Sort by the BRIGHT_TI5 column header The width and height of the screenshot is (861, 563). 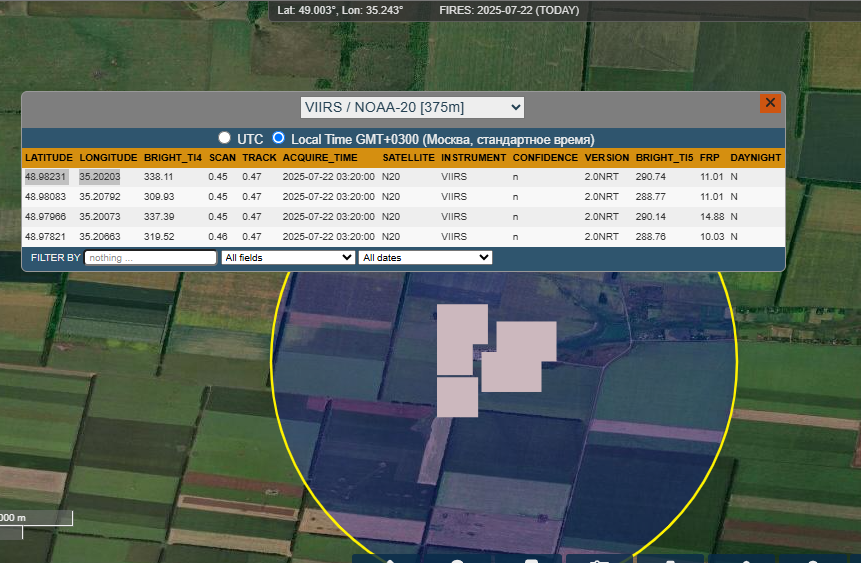coord(664,158)
